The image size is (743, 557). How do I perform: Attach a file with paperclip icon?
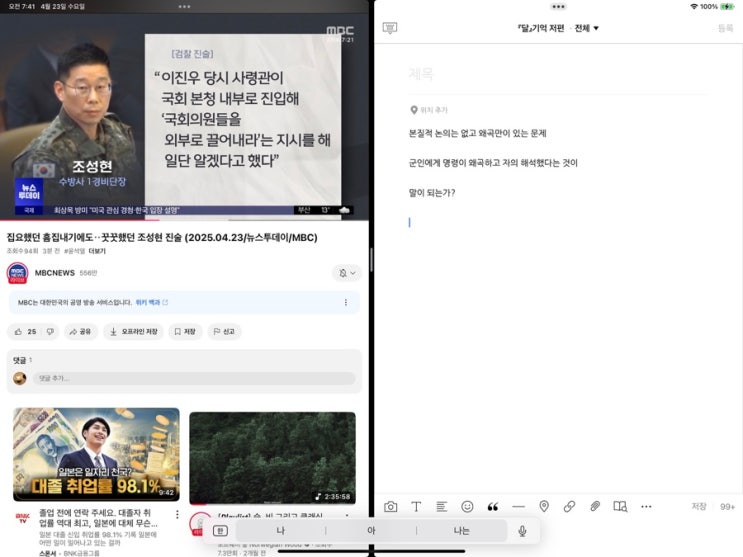pos(595,507)
